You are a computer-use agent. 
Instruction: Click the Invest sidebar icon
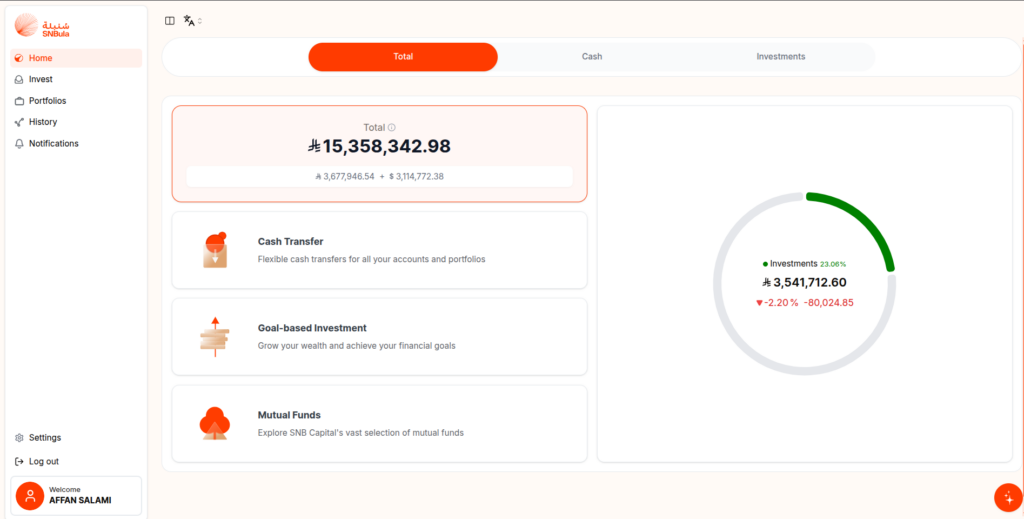(19, 80)
